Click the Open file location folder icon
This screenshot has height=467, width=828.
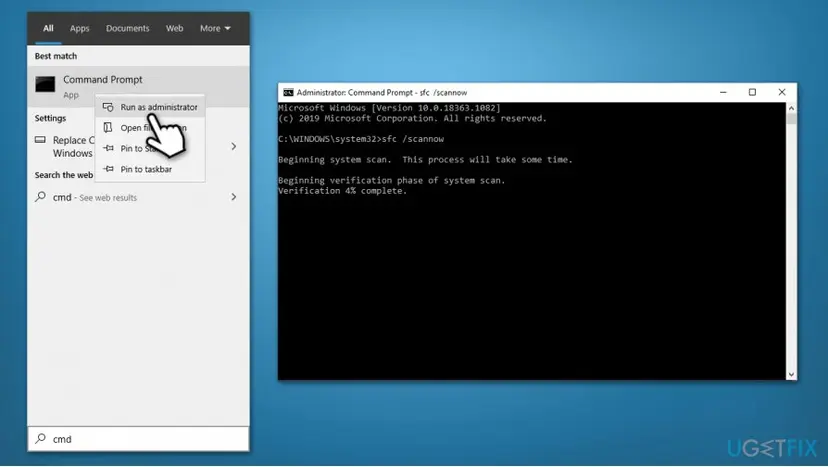click(x=108, y=128)
